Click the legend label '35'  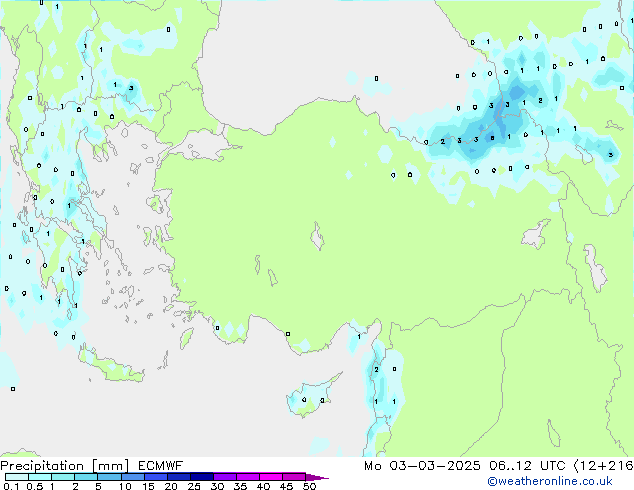(x=240, y=486)
